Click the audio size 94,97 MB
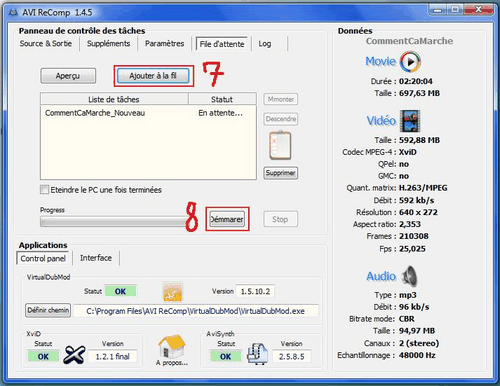Image resolution: width=500 pixels, height=386 pixels. [417, 331]
